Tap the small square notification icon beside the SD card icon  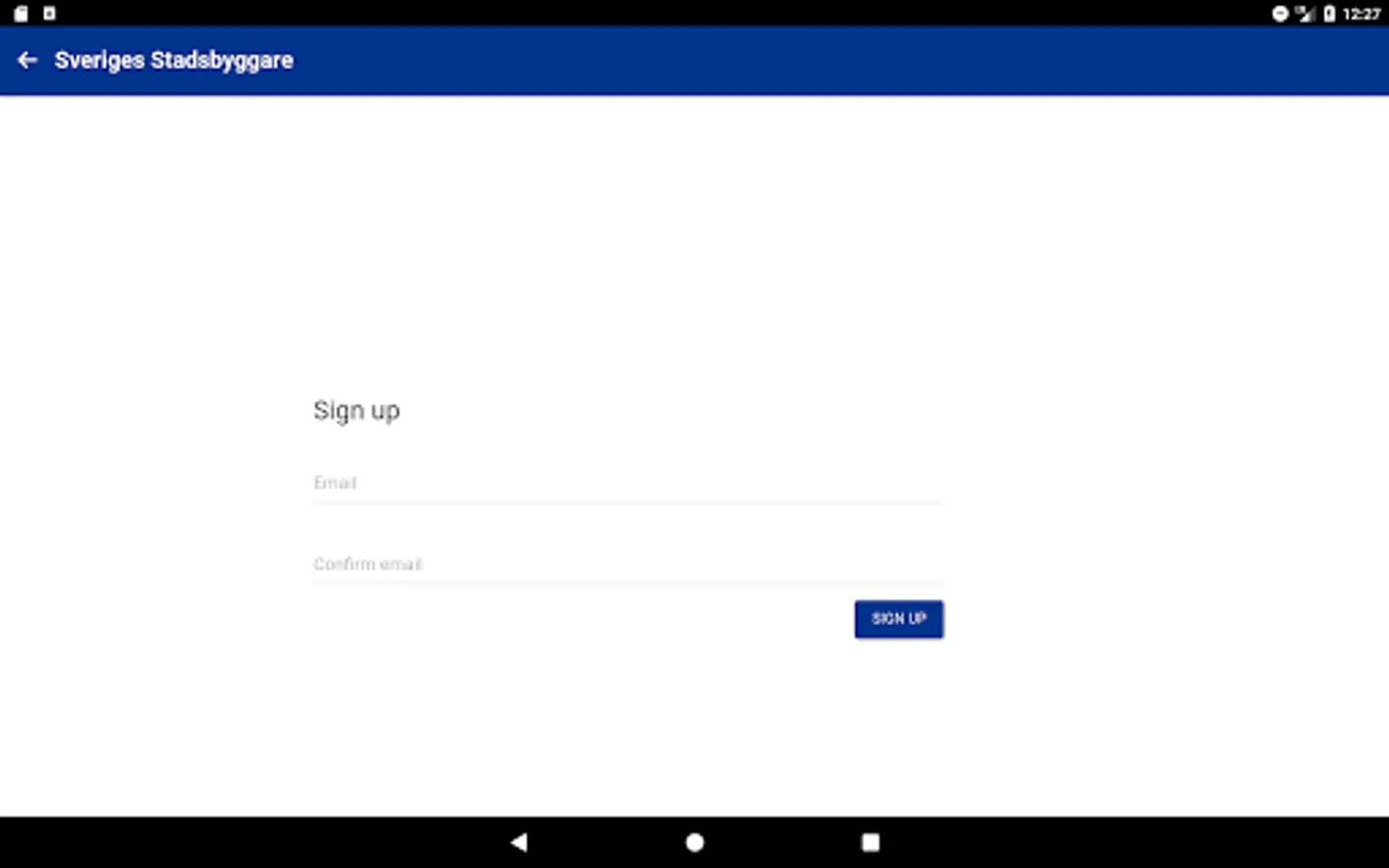49,14
